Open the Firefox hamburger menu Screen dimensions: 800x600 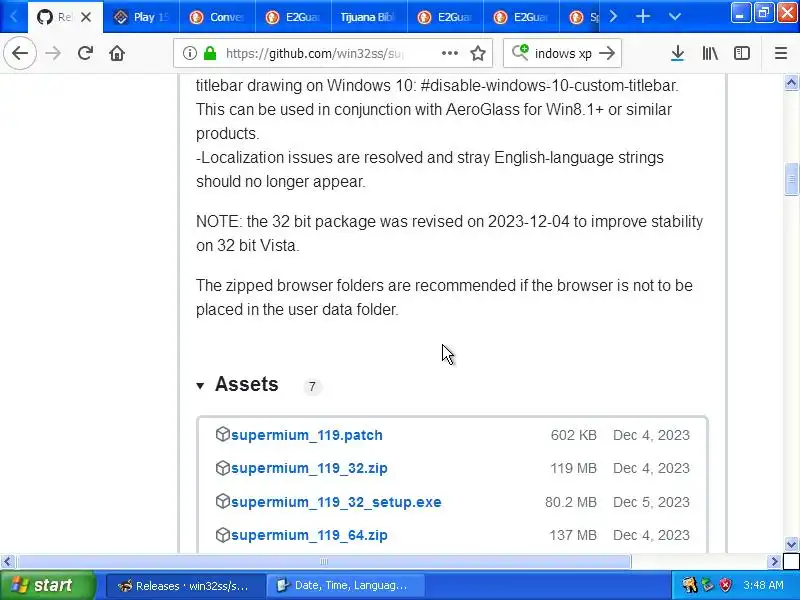coord(781,53)
